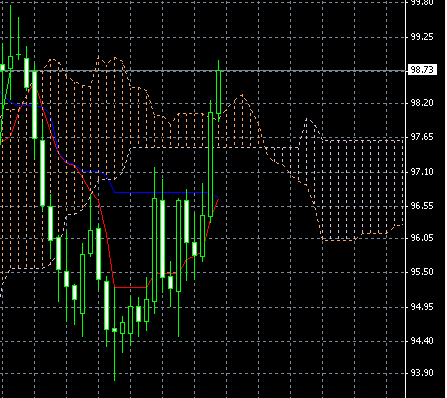Click the 94.95 price scale label
The height and width of the screenshot is (398, 447).
pos(422,307)
